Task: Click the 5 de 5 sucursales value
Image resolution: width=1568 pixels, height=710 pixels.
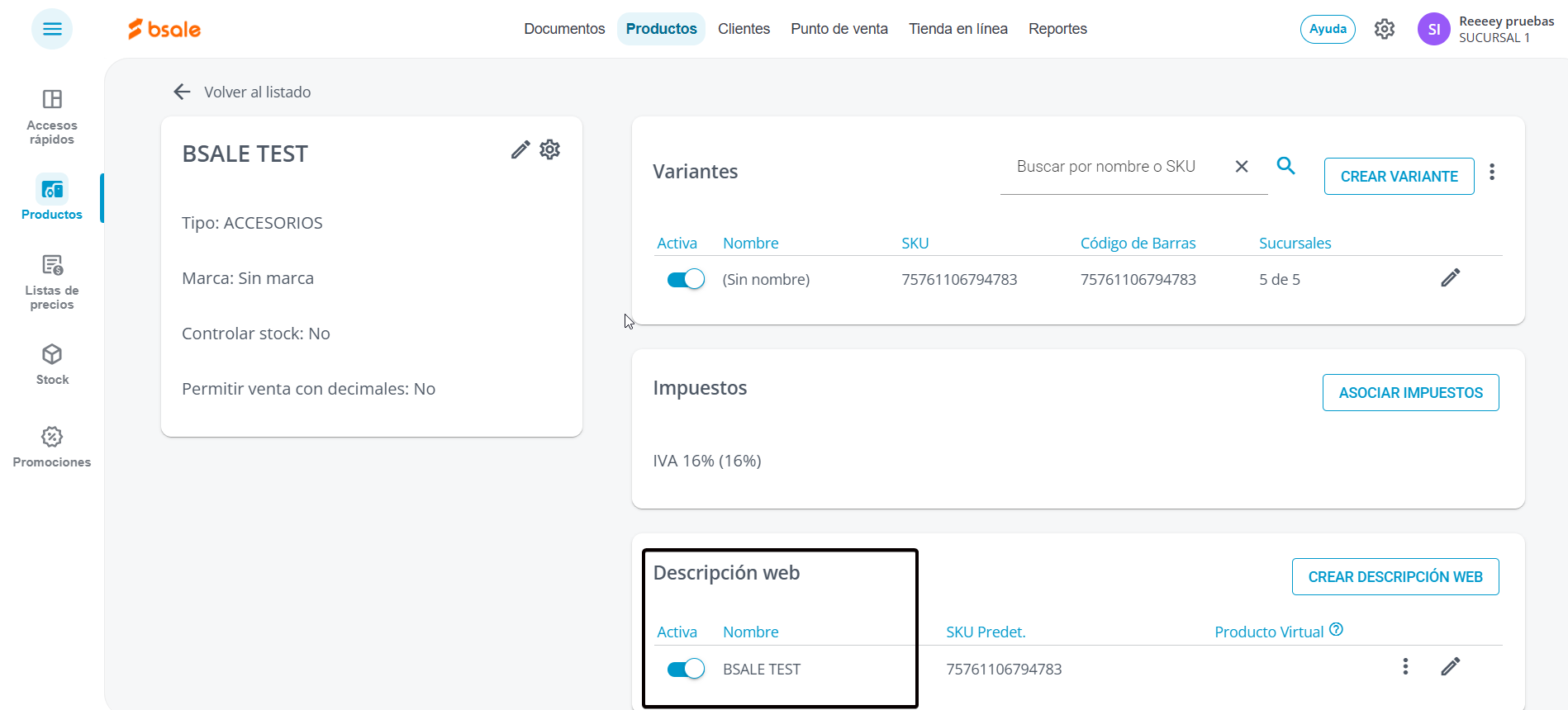Action: pos(1280,280)
